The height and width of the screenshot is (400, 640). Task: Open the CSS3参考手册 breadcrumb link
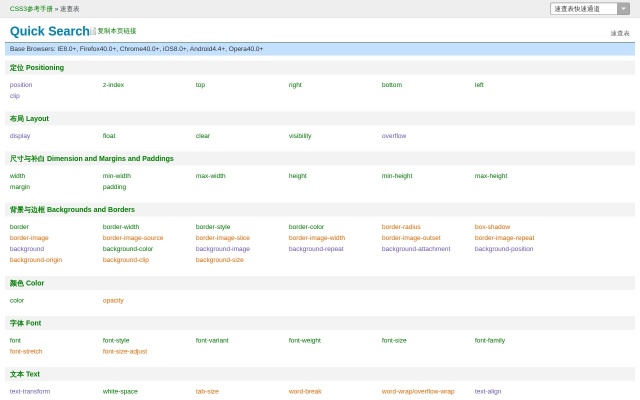click(32, 8)
